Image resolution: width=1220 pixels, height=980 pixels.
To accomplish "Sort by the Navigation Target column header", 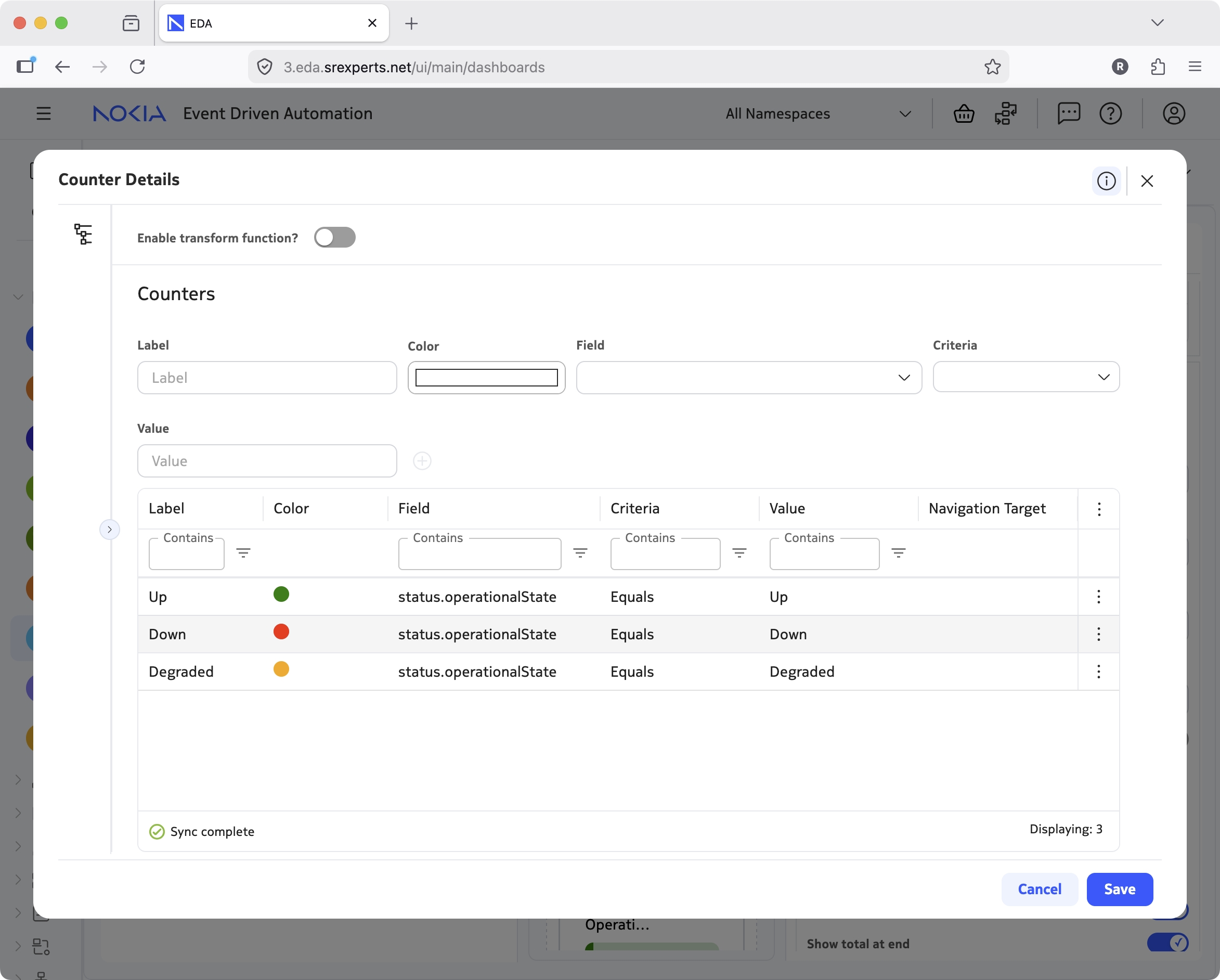I will coord(987,508).
